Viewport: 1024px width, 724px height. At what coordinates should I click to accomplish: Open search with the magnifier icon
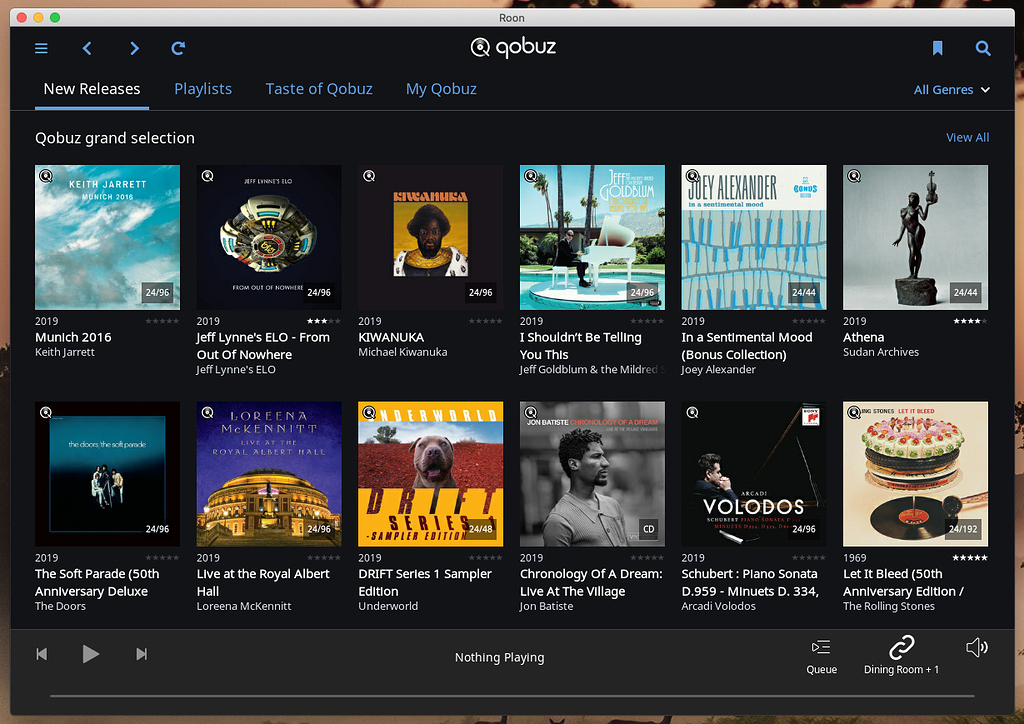point(983,48)
